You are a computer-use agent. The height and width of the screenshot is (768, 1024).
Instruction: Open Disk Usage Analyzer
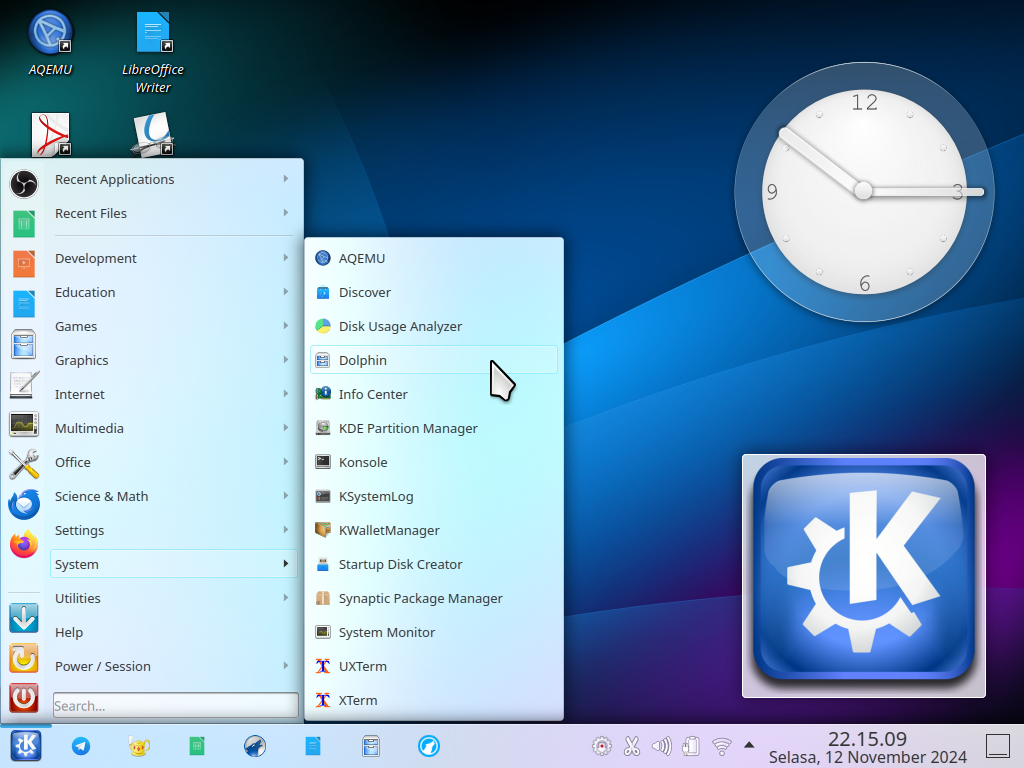point(434,326)
